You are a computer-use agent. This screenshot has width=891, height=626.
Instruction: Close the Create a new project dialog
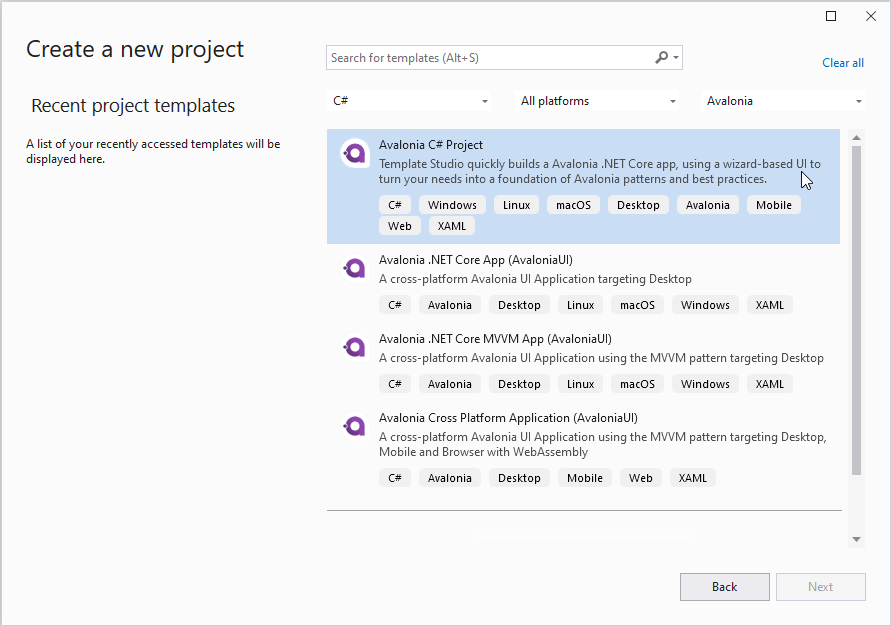[871, 16]
